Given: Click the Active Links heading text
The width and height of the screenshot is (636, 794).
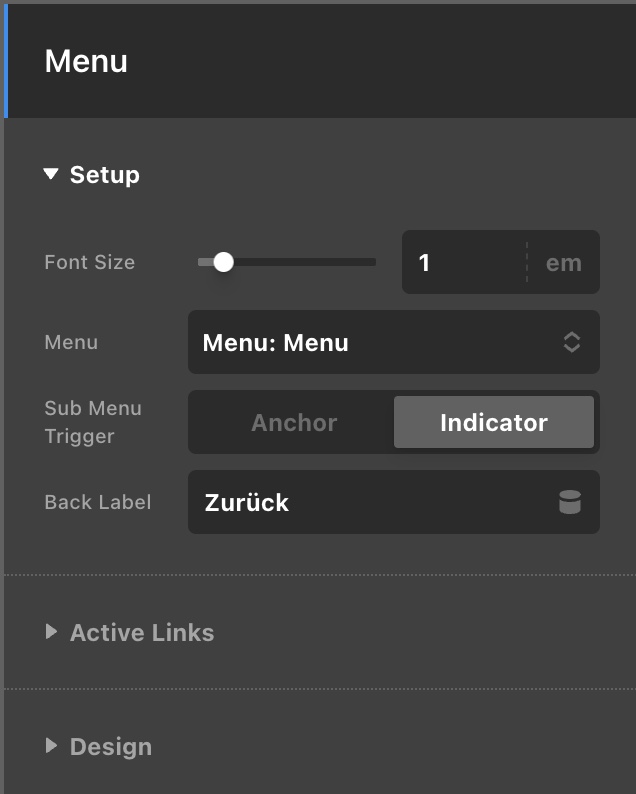Looking at the screenshot, I should (142, 632).
